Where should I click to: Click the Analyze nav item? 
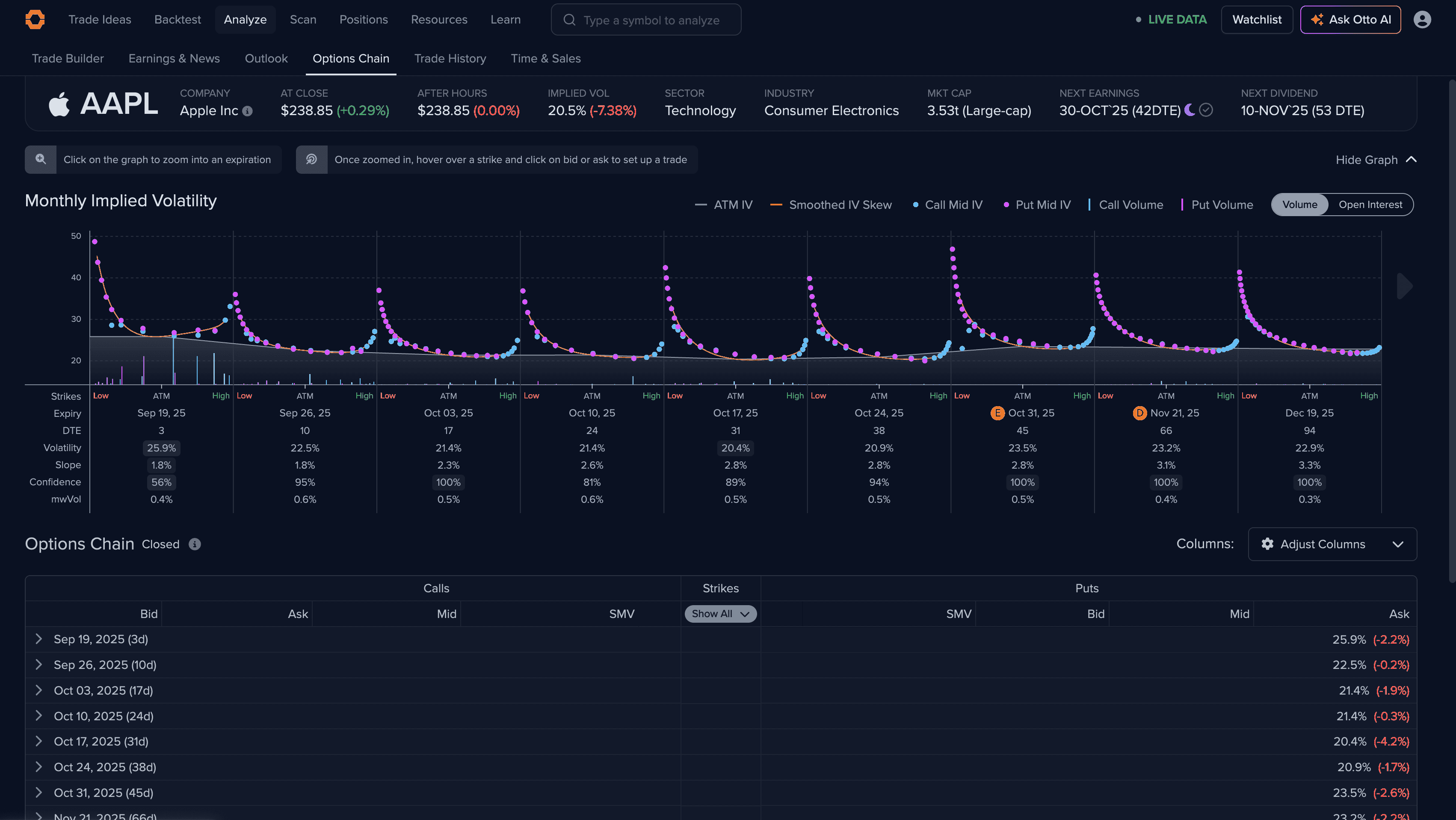tap(246, 20)
